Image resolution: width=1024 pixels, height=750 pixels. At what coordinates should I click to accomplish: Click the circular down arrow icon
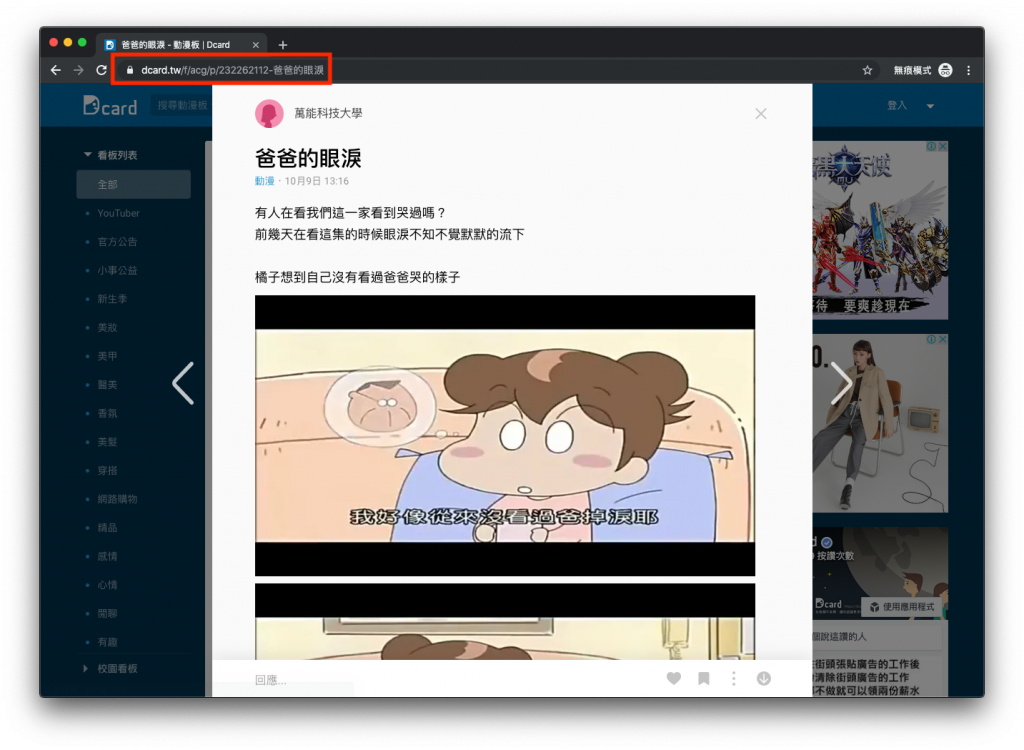click(763, 679)
